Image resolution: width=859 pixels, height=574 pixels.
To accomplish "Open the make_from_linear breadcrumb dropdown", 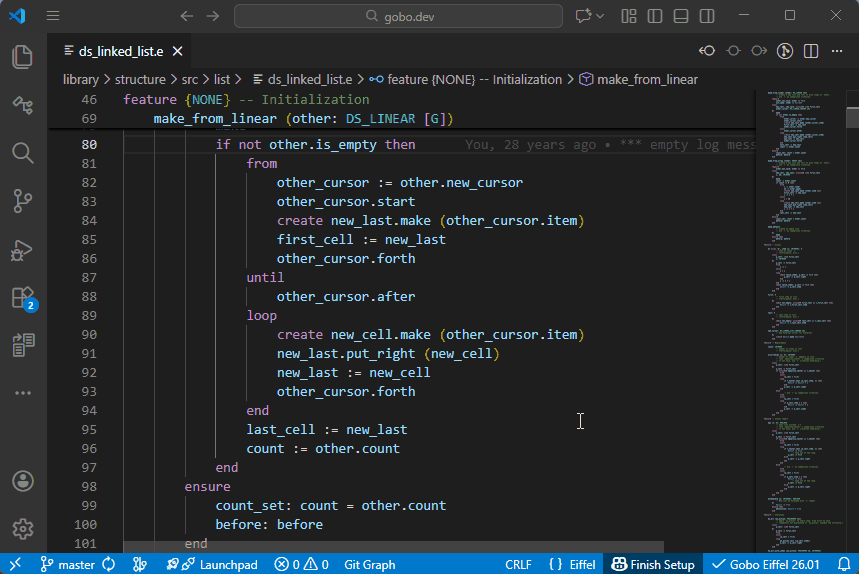I will 638,79.
